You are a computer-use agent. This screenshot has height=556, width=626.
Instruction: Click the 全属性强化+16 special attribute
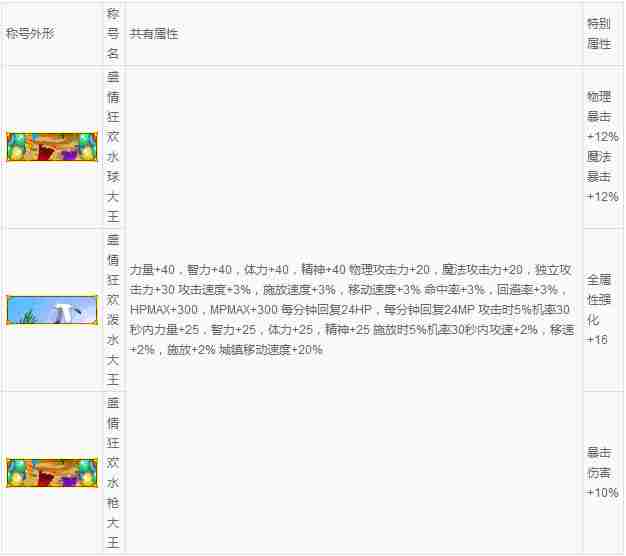point(598,310)
